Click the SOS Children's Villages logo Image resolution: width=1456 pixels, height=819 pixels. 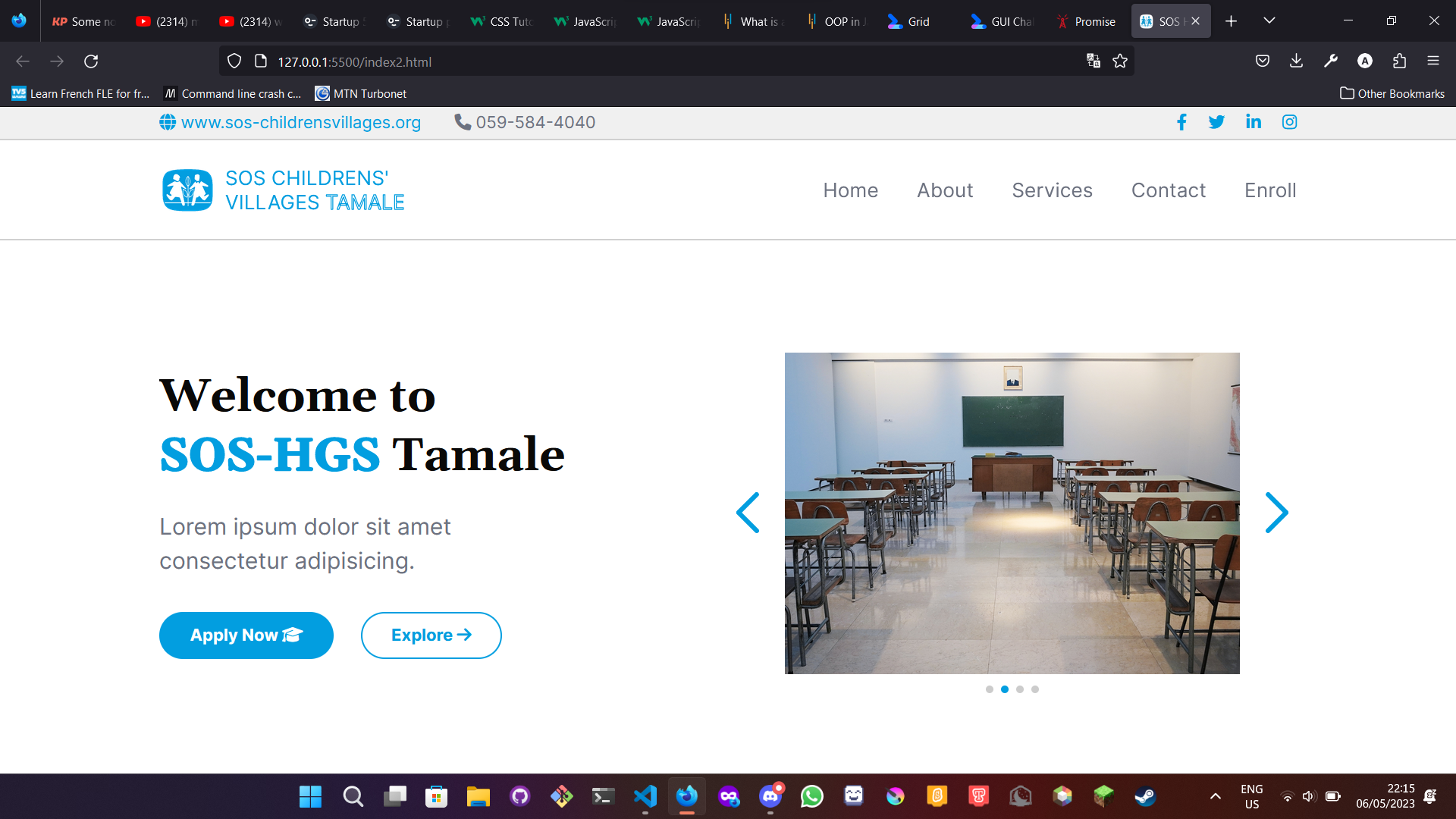187,190
